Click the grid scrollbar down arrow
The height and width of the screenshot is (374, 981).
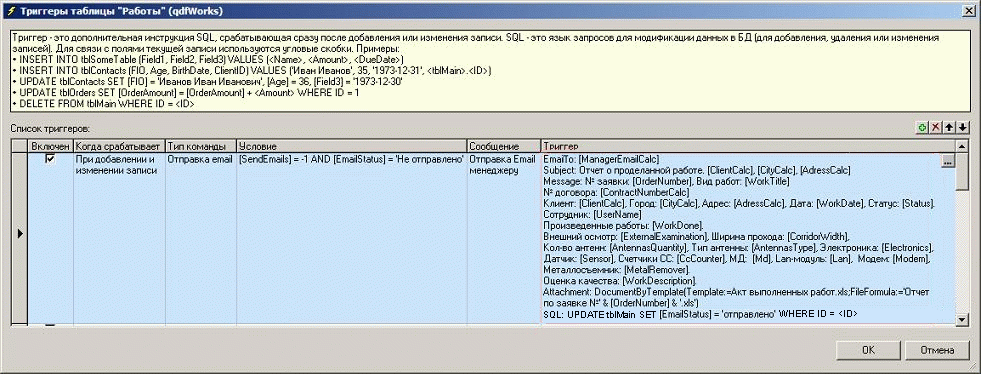click(963, 320)
